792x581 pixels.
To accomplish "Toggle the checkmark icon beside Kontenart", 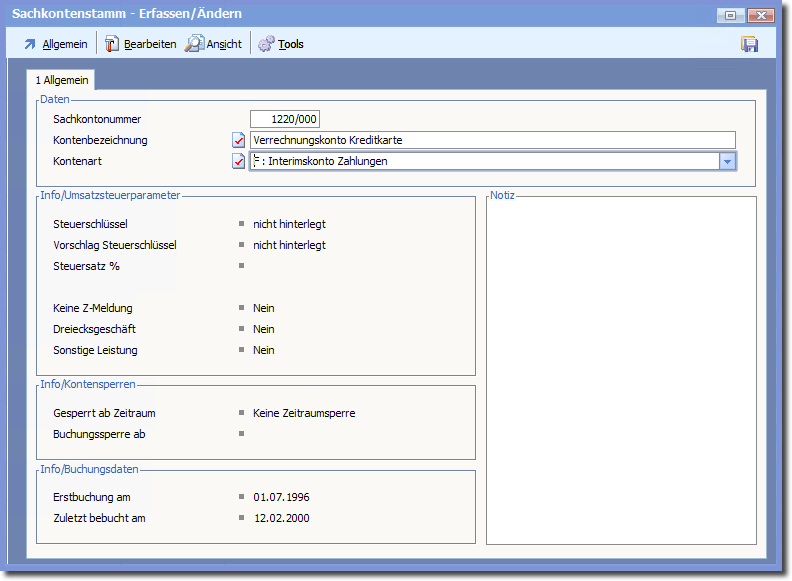I will tap(238, 161).
